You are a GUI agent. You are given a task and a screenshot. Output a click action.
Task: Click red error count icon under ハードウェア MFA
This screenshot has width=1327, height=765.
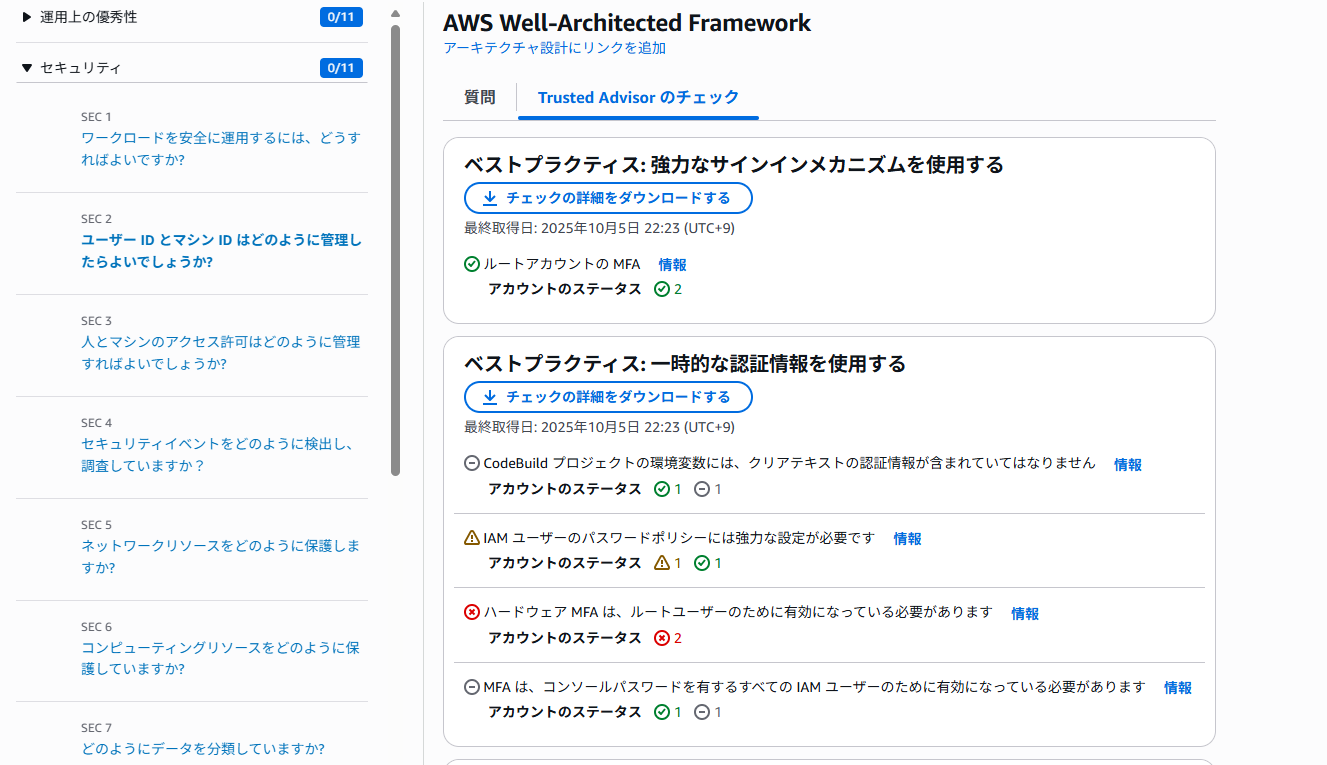point(661,638)
